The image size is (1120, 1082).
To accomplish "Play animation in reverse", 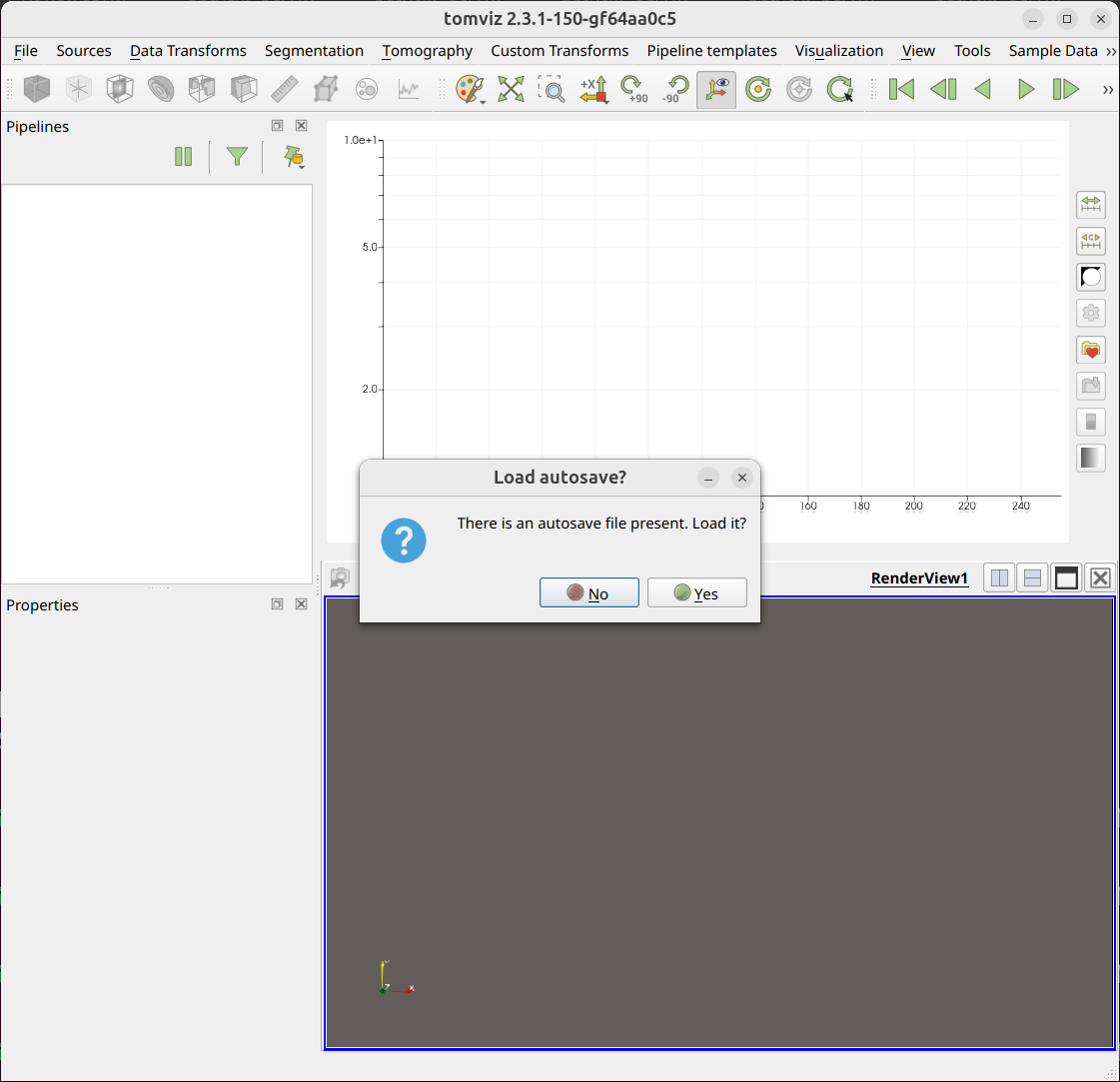I will coord(983,89).
